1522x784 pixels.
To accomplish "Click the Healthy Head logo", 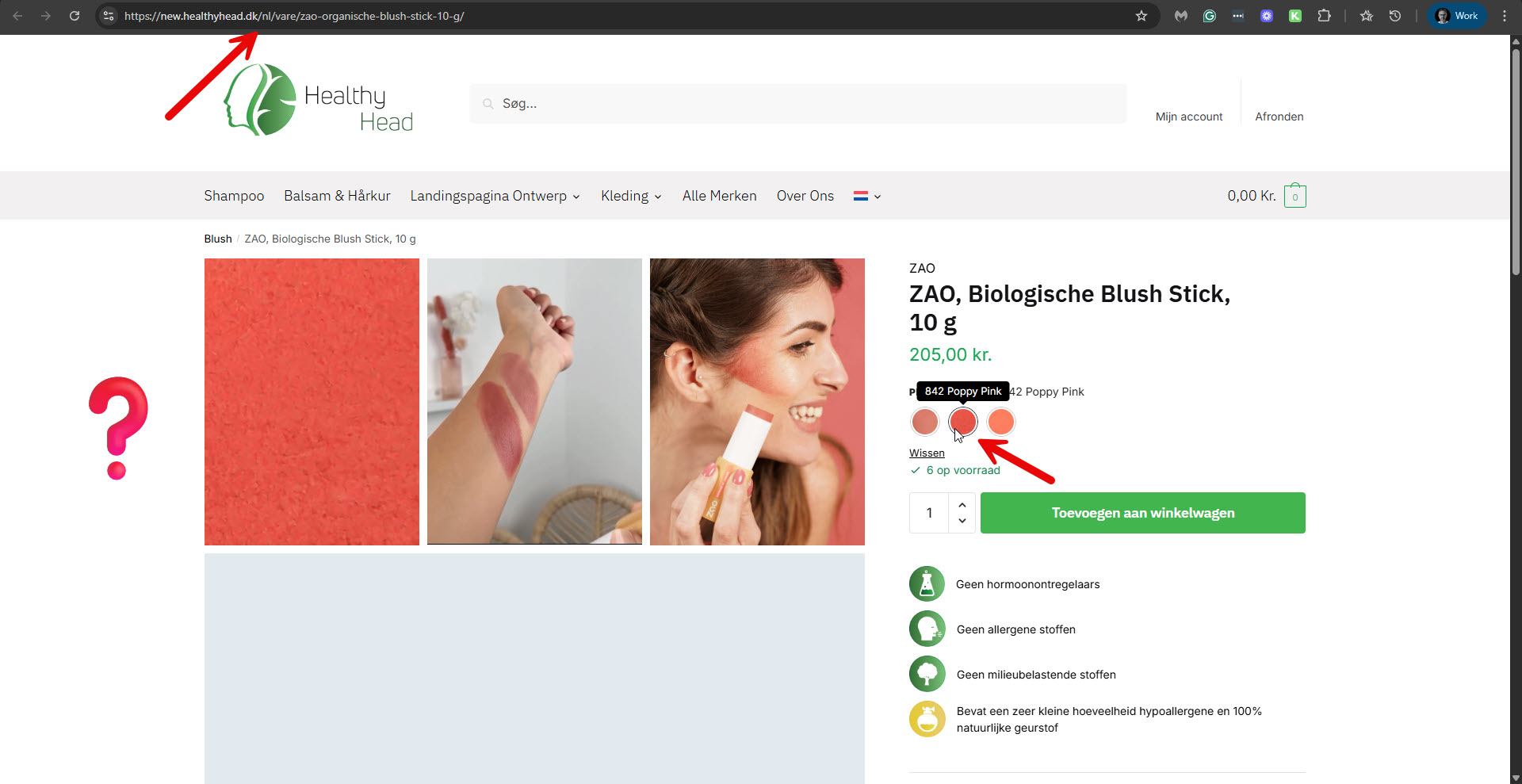I will pos(318,101).
